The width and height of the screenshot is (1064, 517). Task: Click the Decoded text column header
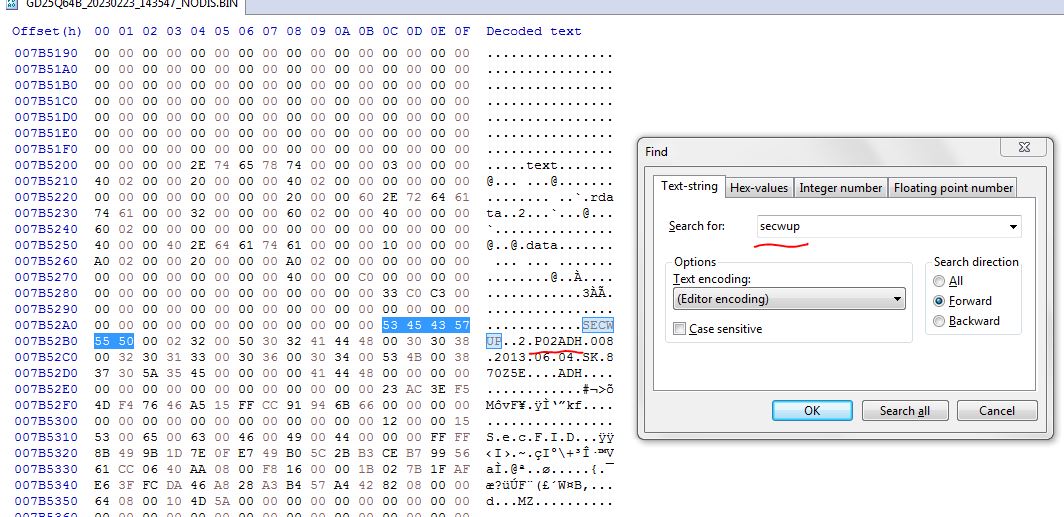tap(533, 31)
